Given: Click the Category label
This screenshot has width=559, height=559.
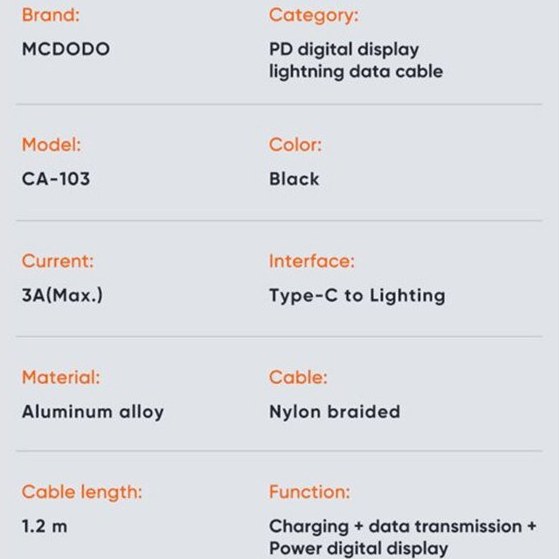Looking at the screenshot, I should (x=314, y=16).
